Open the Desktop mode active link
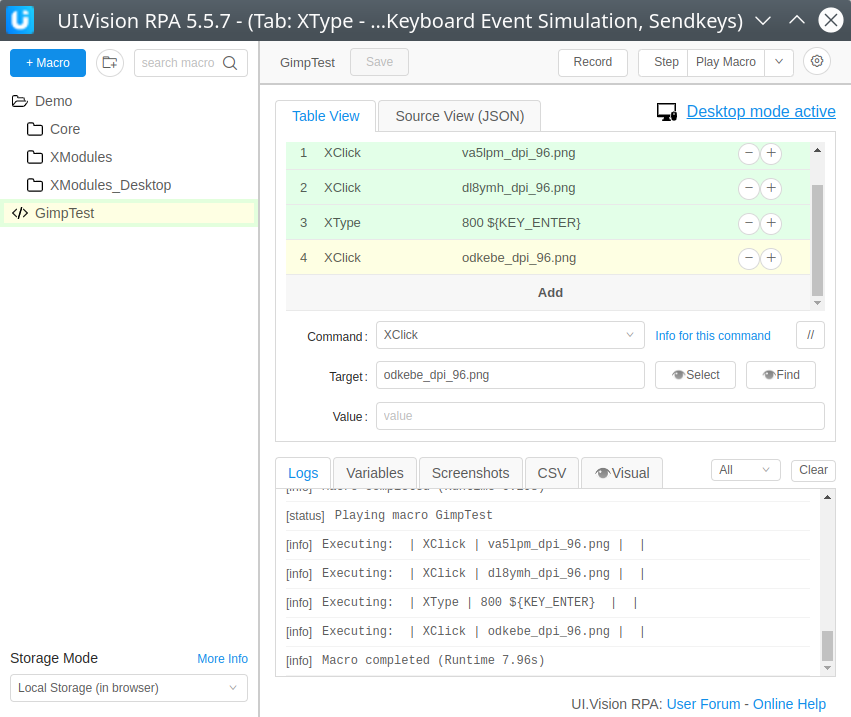This screenshot has width=851, height=717. point(761,112)
